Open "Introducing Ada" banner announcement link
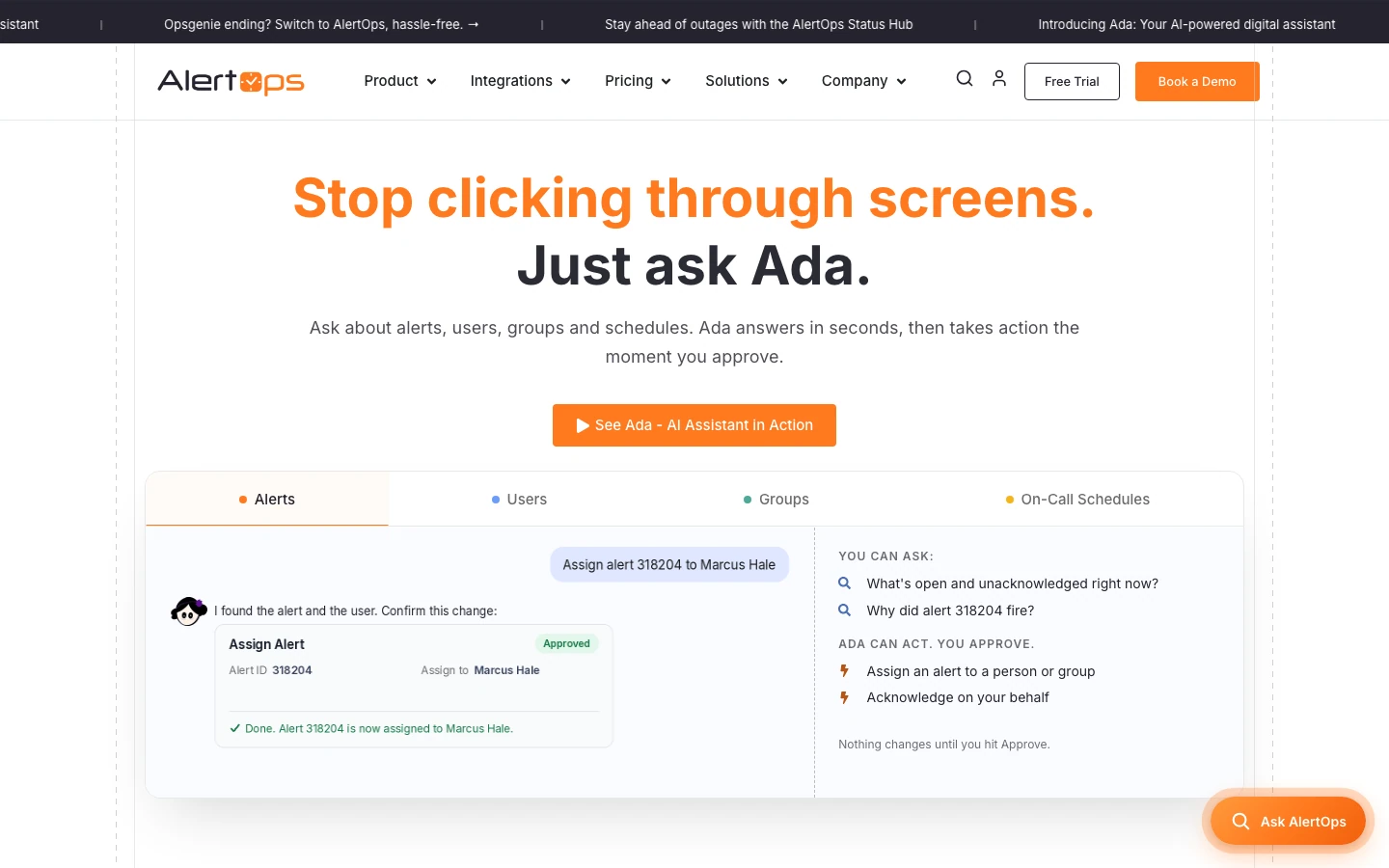Screen dimensions: 1389x868 point(1186,24)
